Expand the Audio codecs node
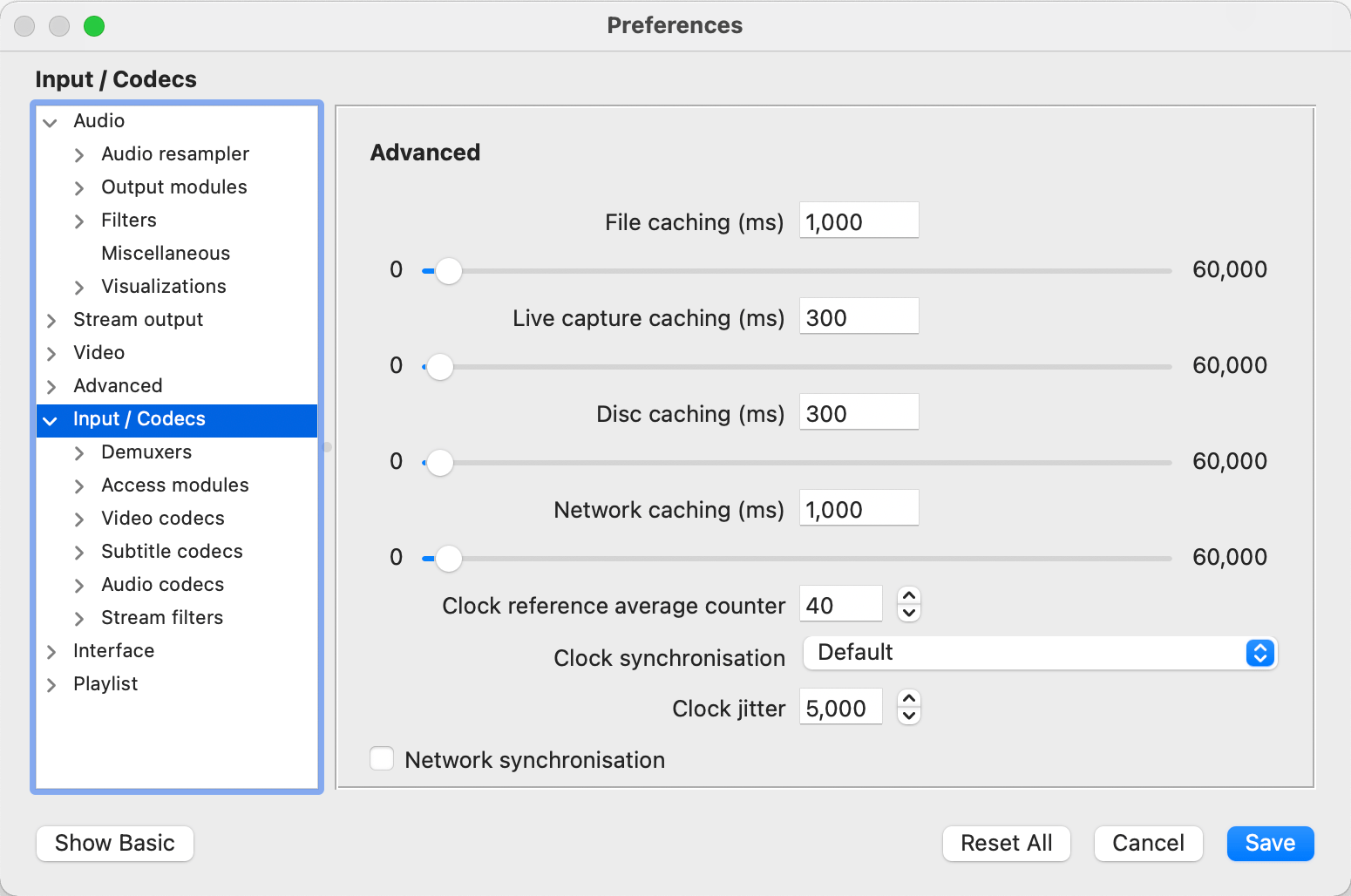This screenshot has width=1351, height=896. [x=79, y=586]
